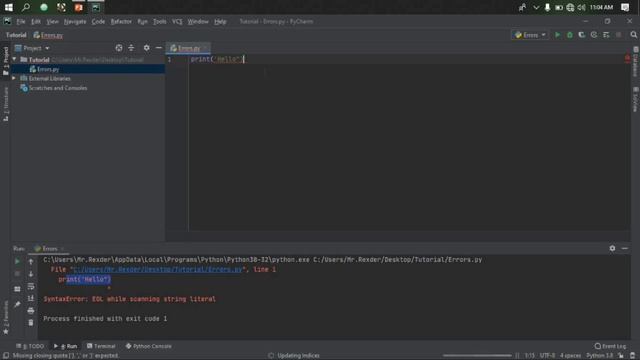Toggle the Project tool window strip button
The height and width of the screenshot is (360, 640).
(x=6, y=60)
